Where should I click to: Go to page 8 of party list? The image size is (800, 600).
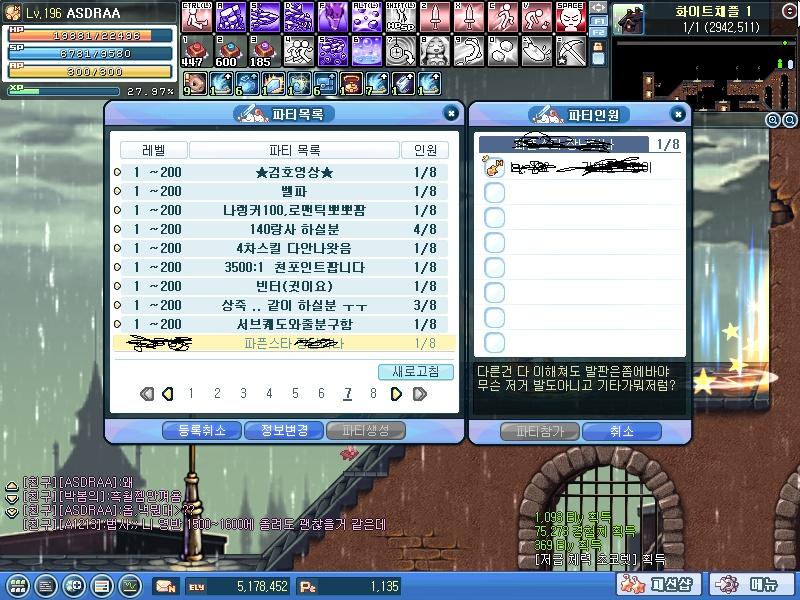pyautogui.click(x=373, y=393)
